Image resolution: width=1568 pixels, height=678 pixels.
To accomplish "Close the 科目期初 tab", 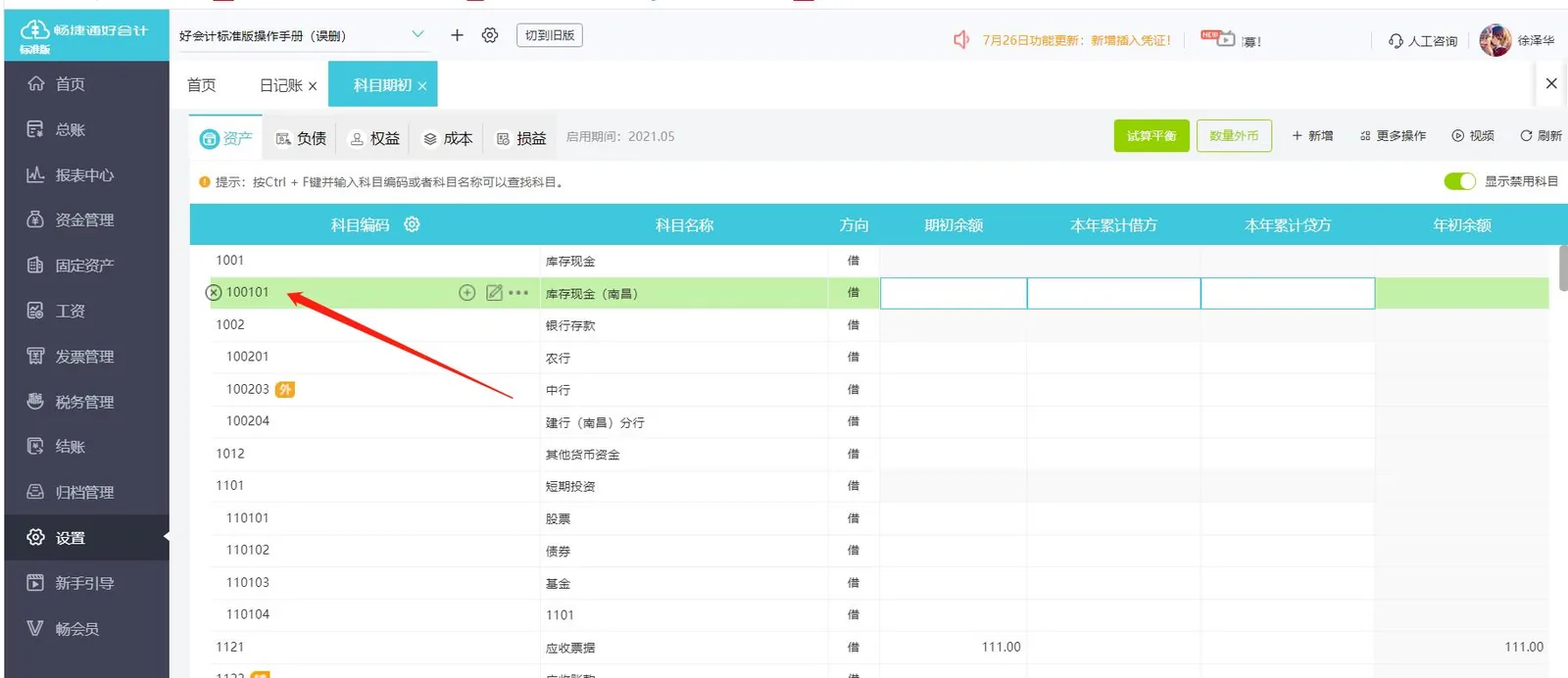I will (x=422, y=86).
